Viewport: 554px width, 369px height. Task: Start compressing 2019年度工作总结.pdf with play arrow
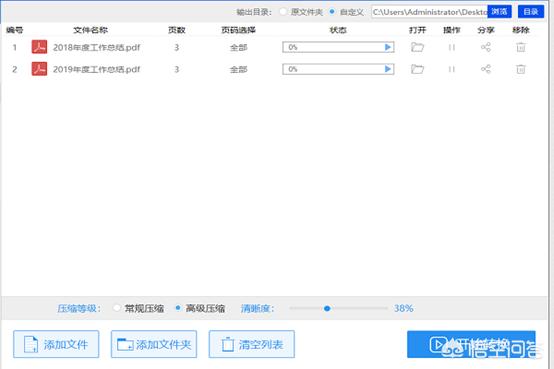coord(388,69)
